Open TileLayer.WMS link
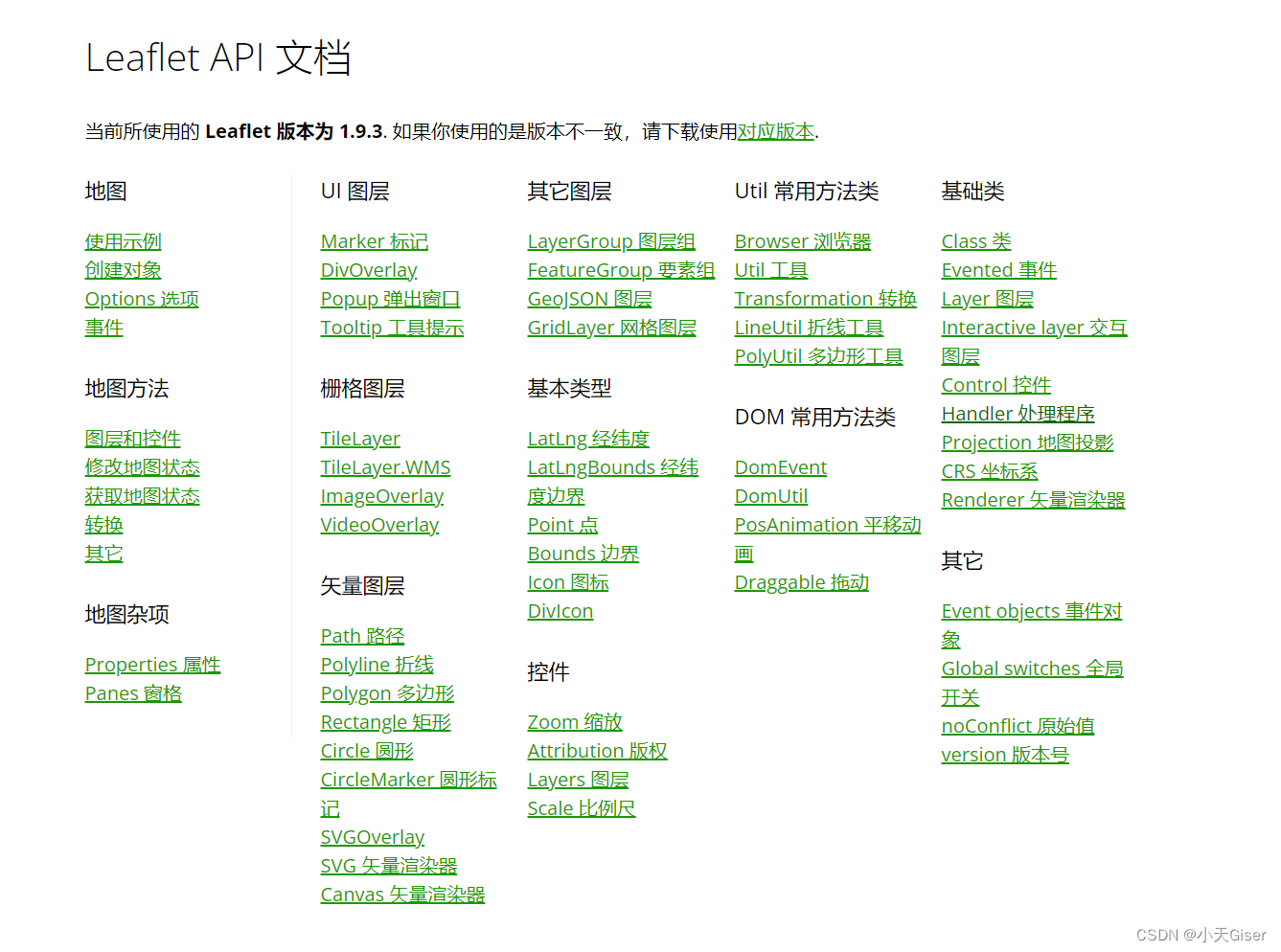1281x952 pixels. (385, 467)
